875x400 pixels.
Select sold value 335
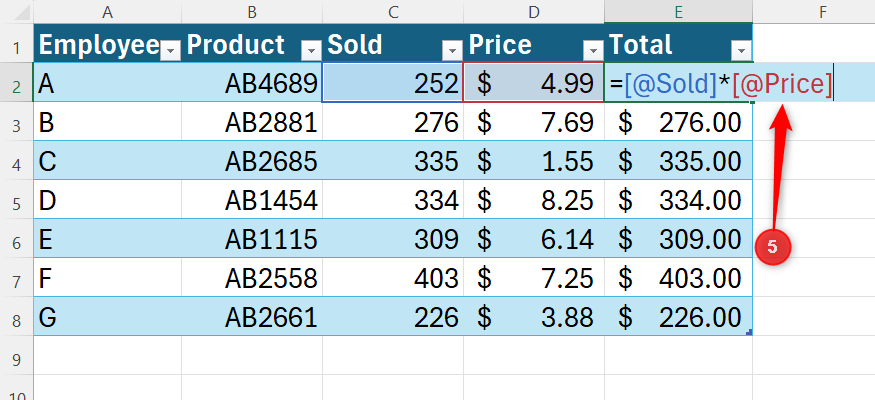click(393, 160)
